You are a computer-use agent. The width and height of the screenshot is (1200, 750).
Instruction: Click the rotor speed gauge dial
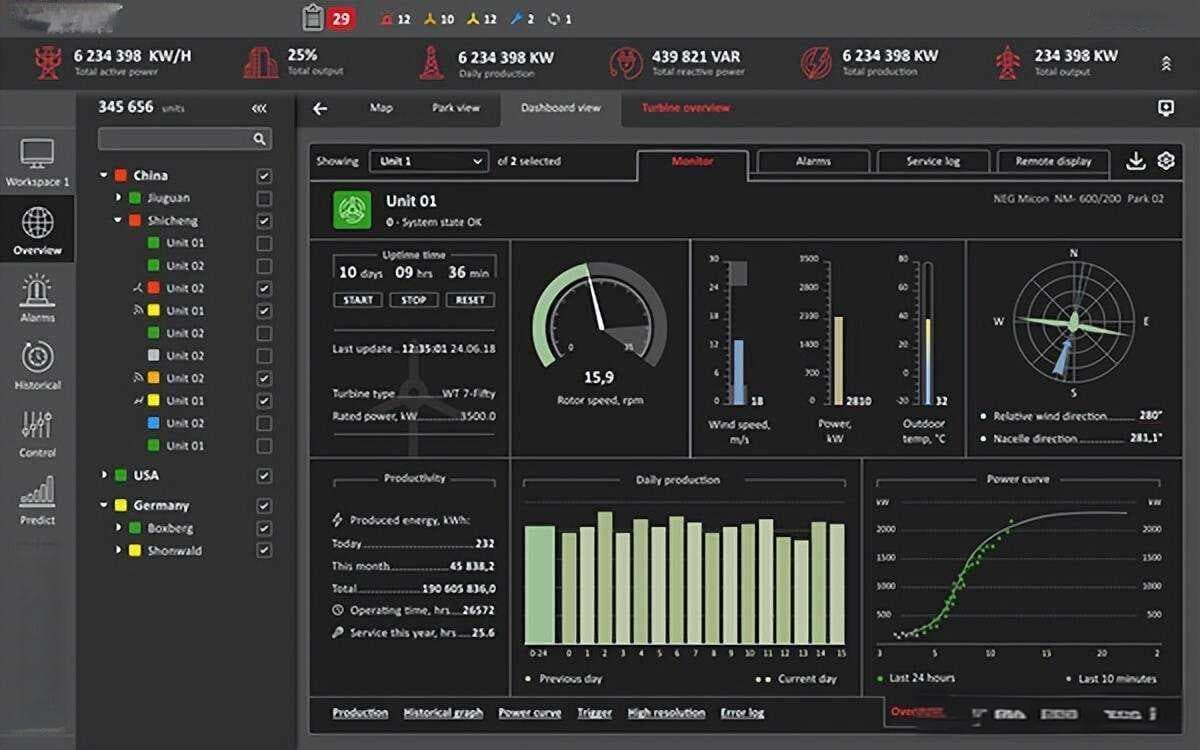point(599,315)
